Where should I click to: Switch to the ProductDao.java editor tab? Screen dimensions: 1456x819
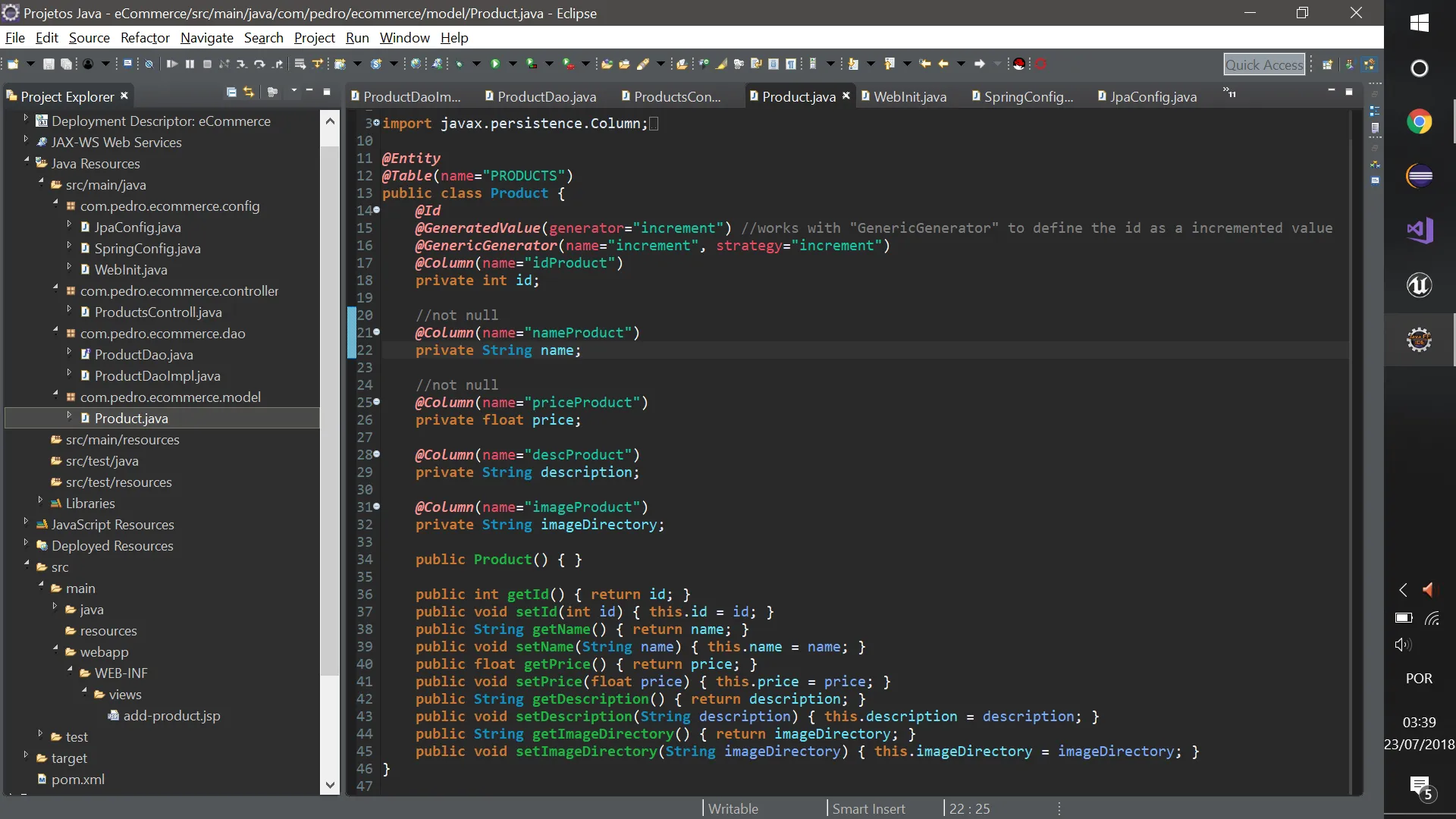(546, 96)
